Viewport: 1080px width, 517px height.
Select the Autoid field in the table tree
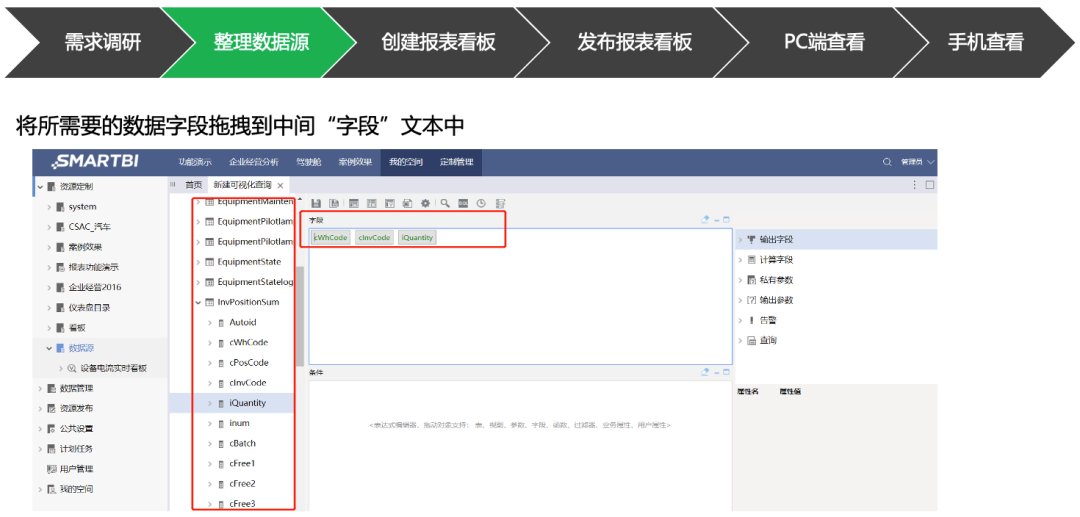tap(243, 322)
